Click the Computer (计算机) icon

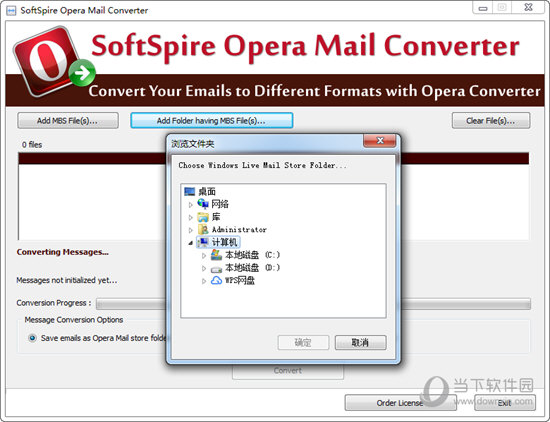tap(203, 242)
